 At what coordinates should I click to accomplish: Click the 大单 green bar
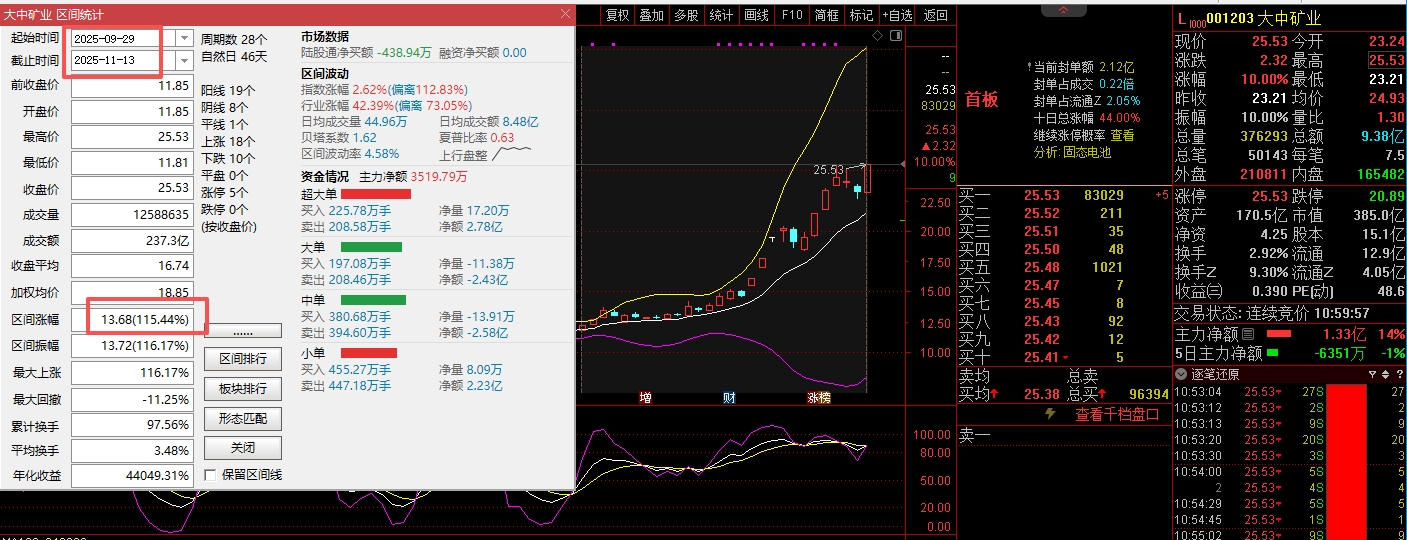pos(371,246)
